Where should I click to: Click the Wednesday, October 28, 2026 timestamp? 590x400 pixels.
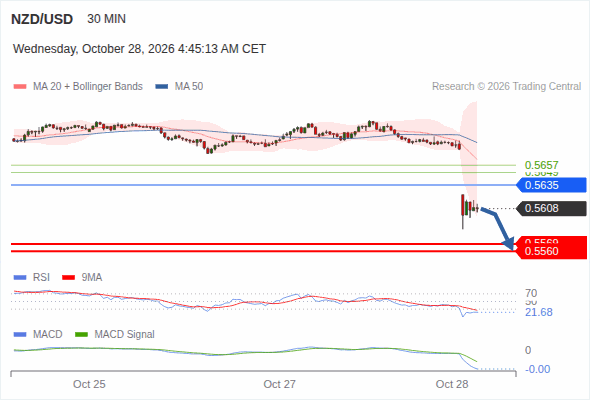[x=139, y=49]
